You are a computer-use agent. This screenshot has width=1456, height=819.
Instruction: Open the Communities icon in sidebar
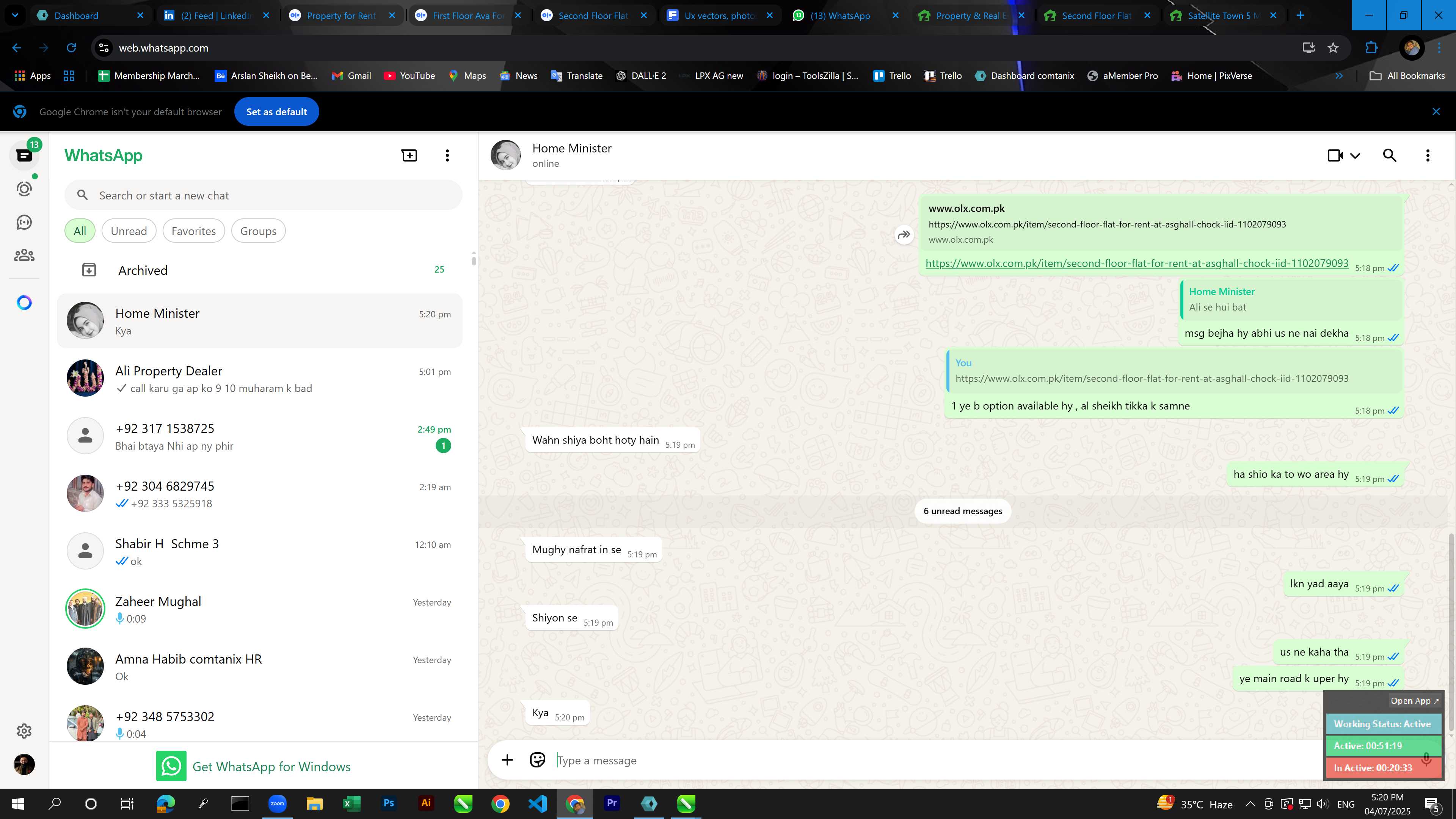[x=24, y=256]
